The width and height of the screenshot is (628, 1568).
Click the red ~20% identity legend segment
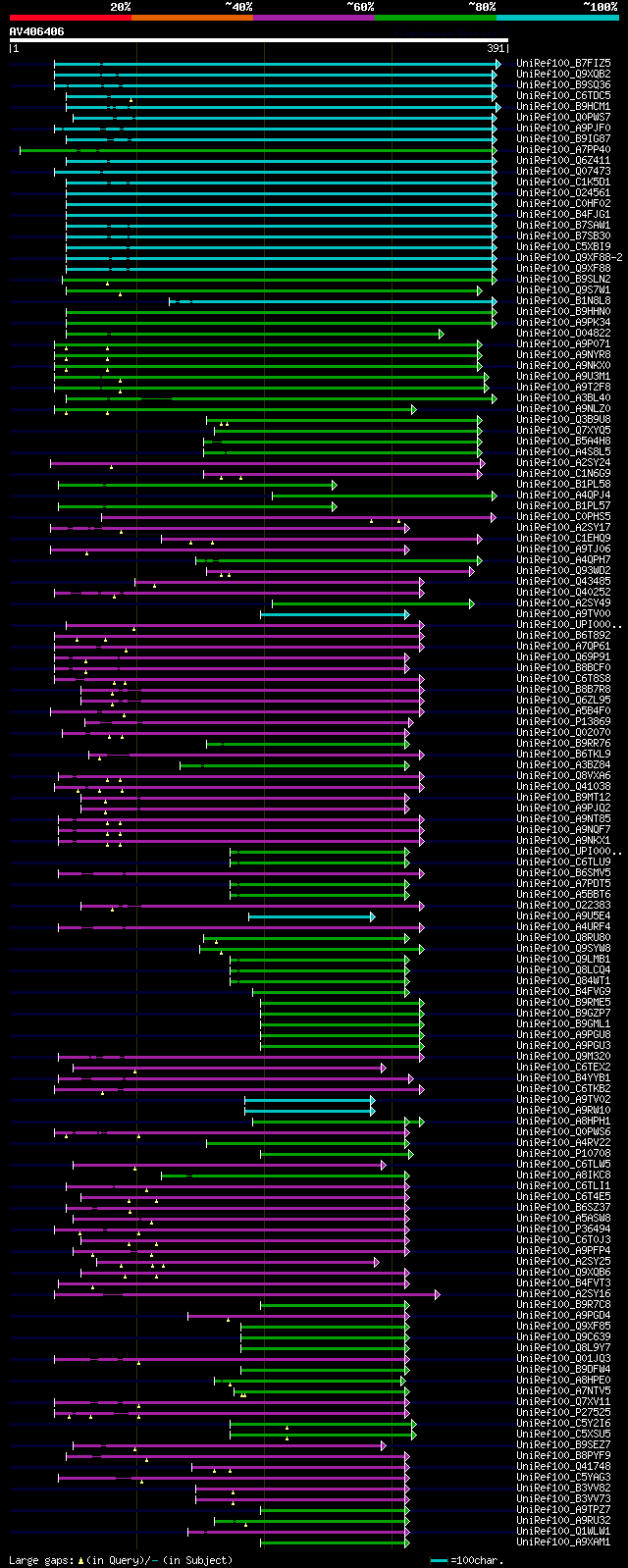click(x=71, y=18)
